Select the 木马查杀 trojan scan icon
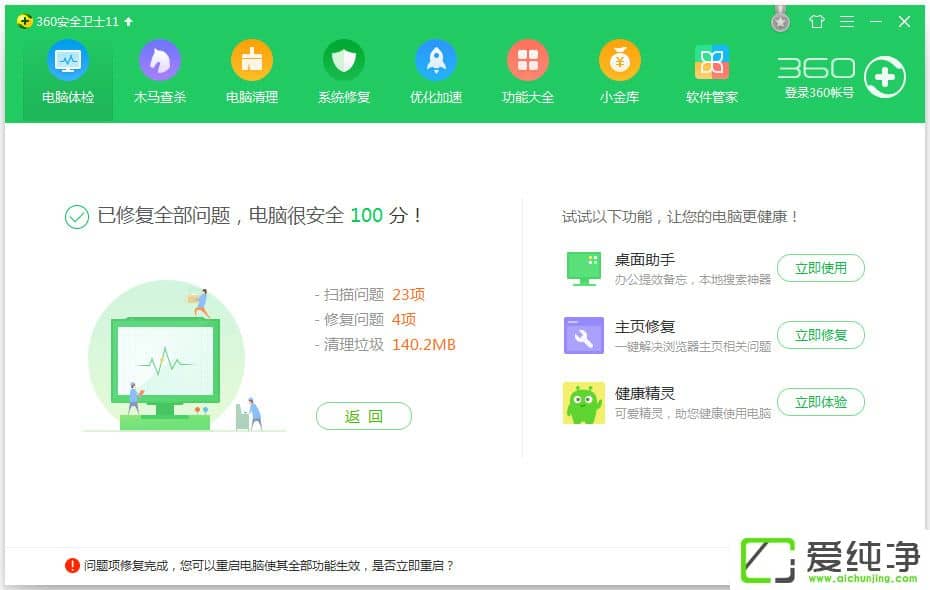Screen dimensions: 930x590 (x=160, y=61)
